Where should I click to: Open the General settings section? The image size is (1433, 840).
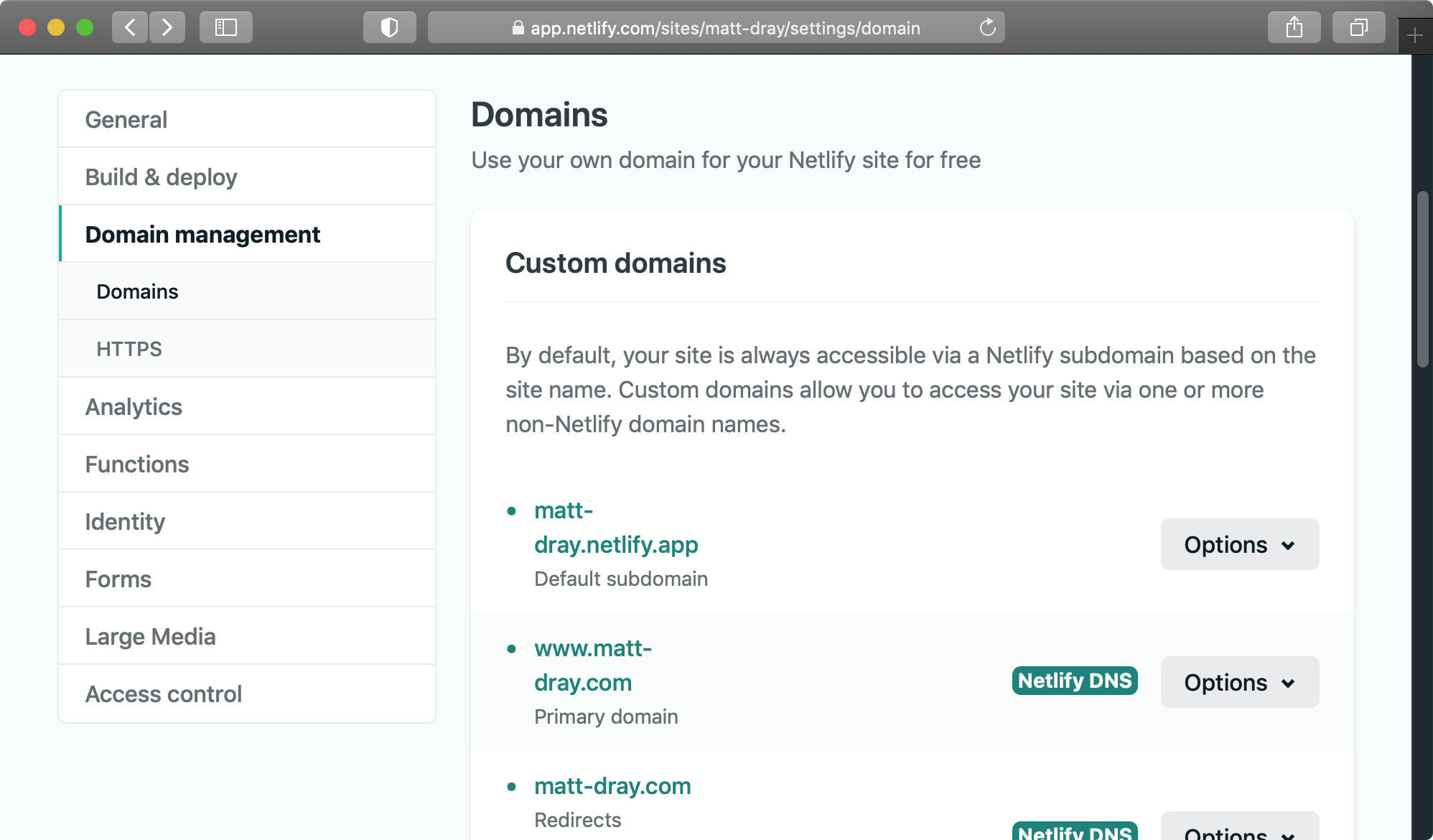247,119
